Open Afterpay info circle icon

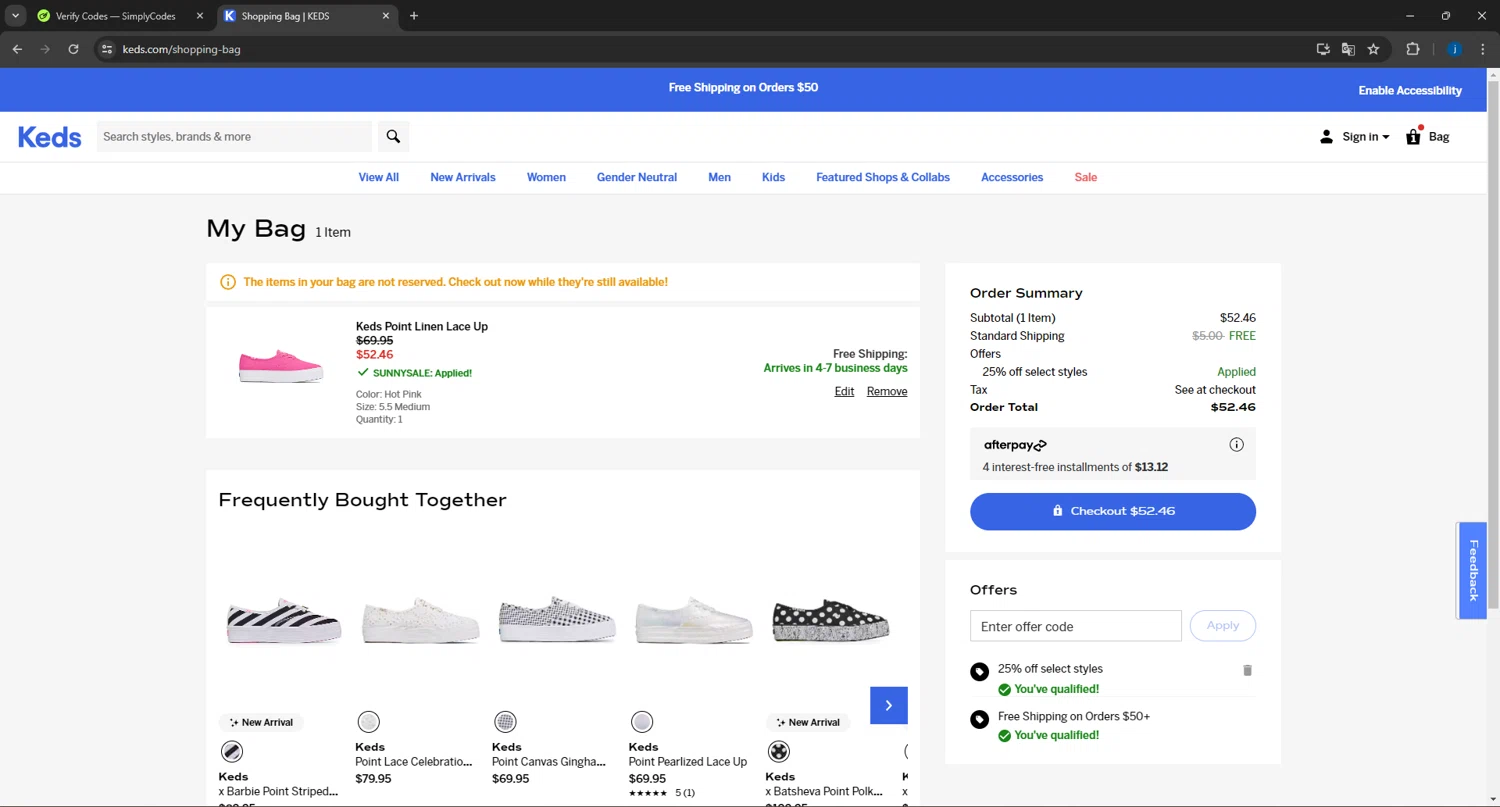(x=1236, y=445)
